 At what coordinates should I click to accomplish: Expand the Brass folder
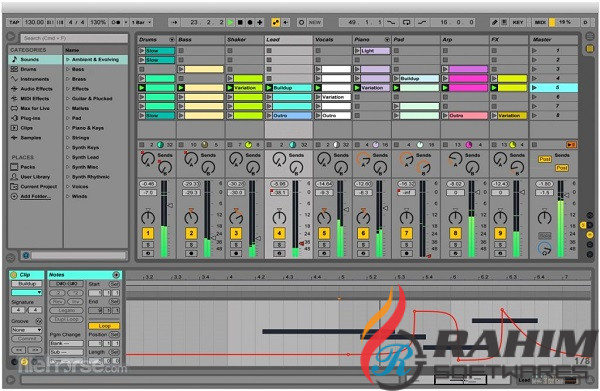click(x=68, y=79)
